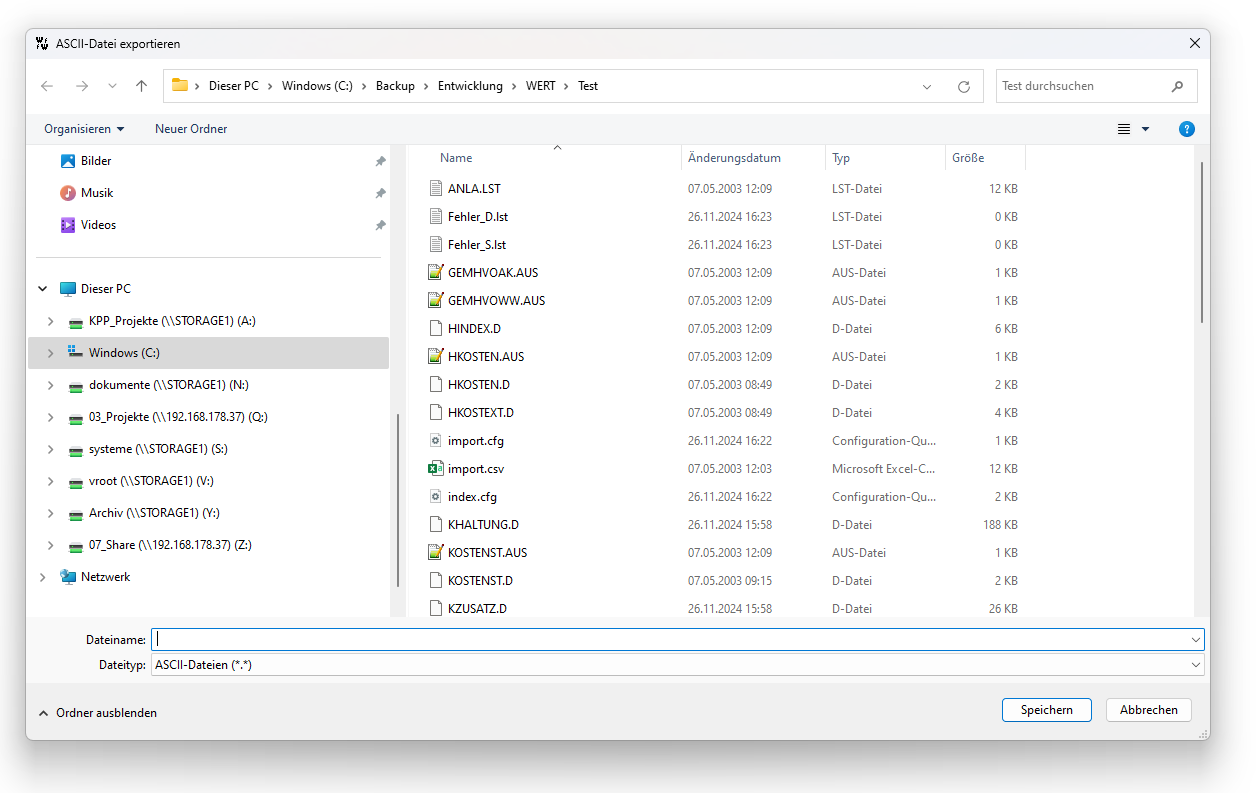This screenshot has width=1256, height=793.
Task: Click the GEMHVOAK.AUS file icon
Action: pyautogui.click(x=435, y=273)
